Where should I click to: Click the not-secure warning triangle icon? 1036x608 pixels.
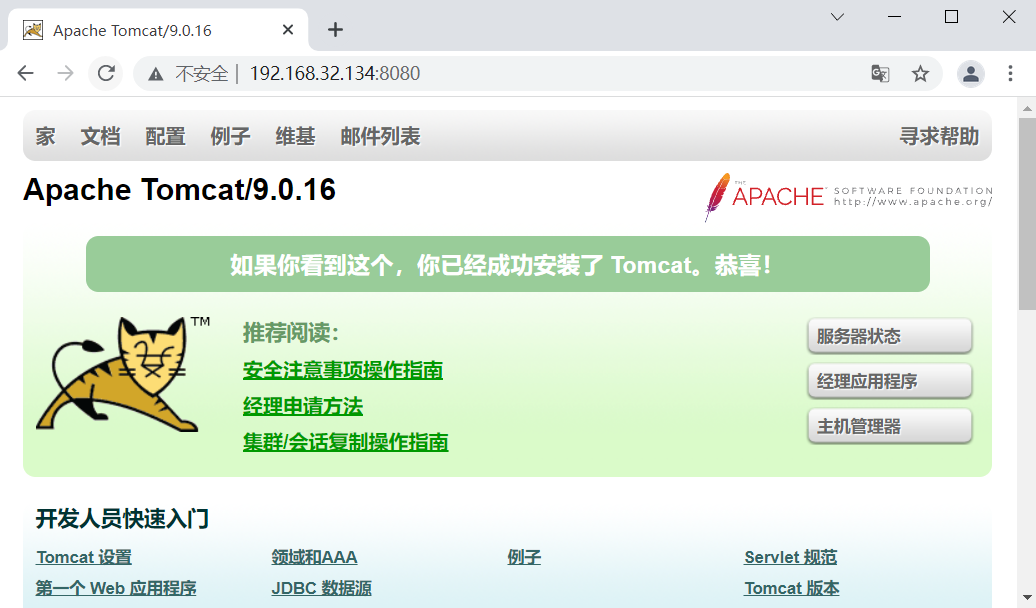point(155,74)
